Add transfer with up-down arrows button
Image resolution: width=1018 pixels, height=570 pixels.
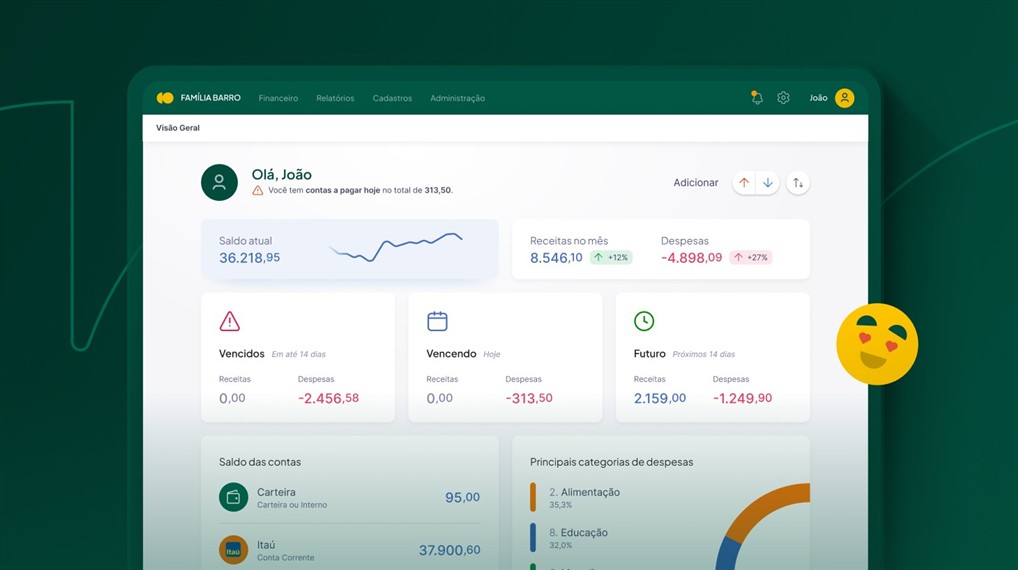pyautogui.click(x=798, y=183)
